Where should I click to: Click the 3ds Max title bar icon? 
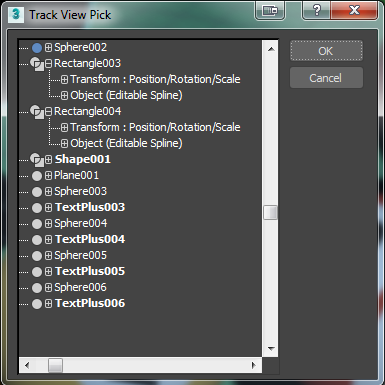click(16, 14)
